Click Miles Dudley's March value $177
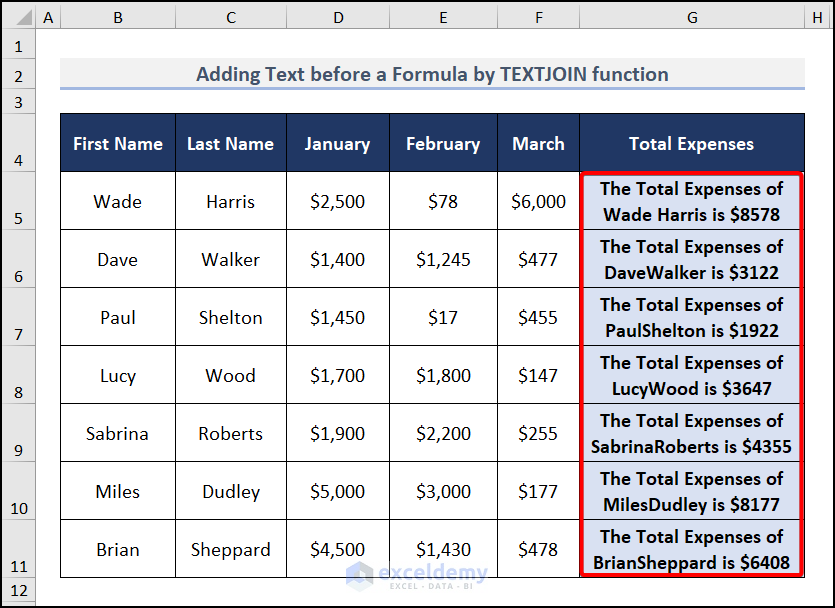 [538, 492]
